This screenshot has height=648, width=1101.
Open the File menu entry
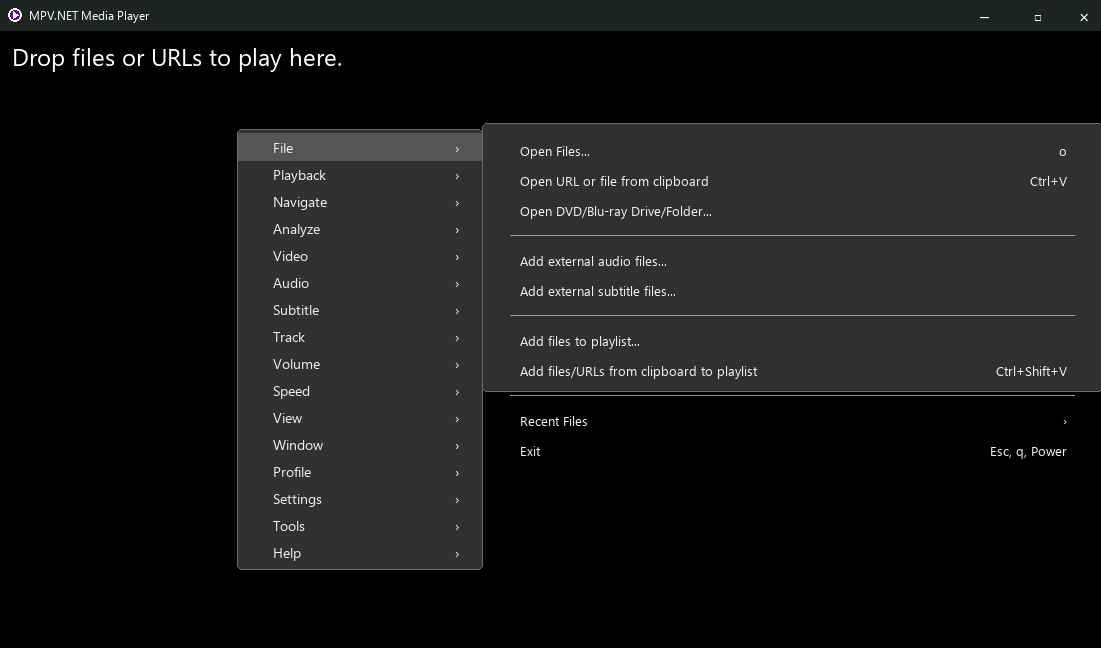coord(360,148)
